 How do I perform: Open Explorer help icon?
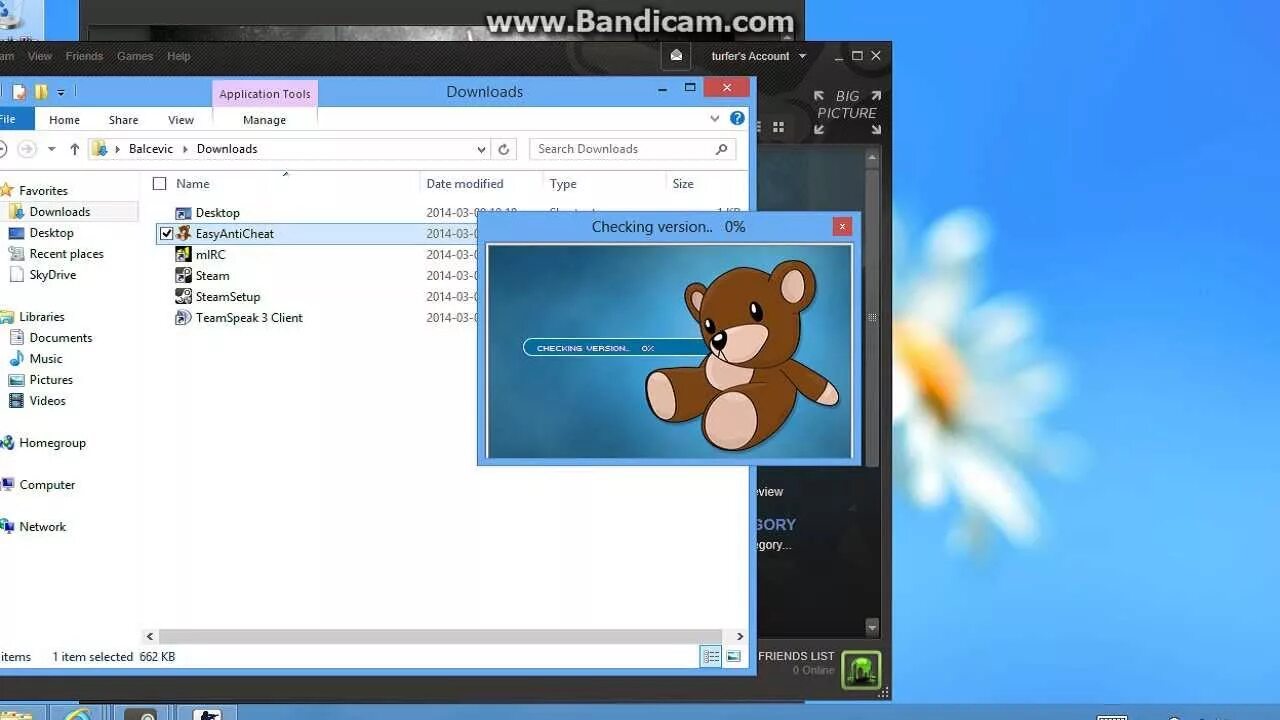click(737, 118)
